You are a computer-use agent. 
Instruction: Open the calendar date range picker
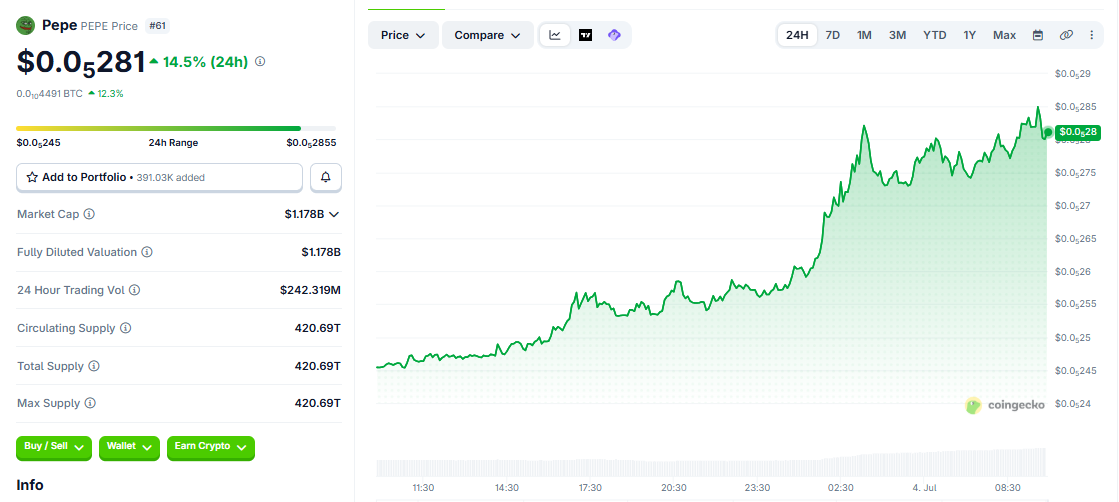1038,35
